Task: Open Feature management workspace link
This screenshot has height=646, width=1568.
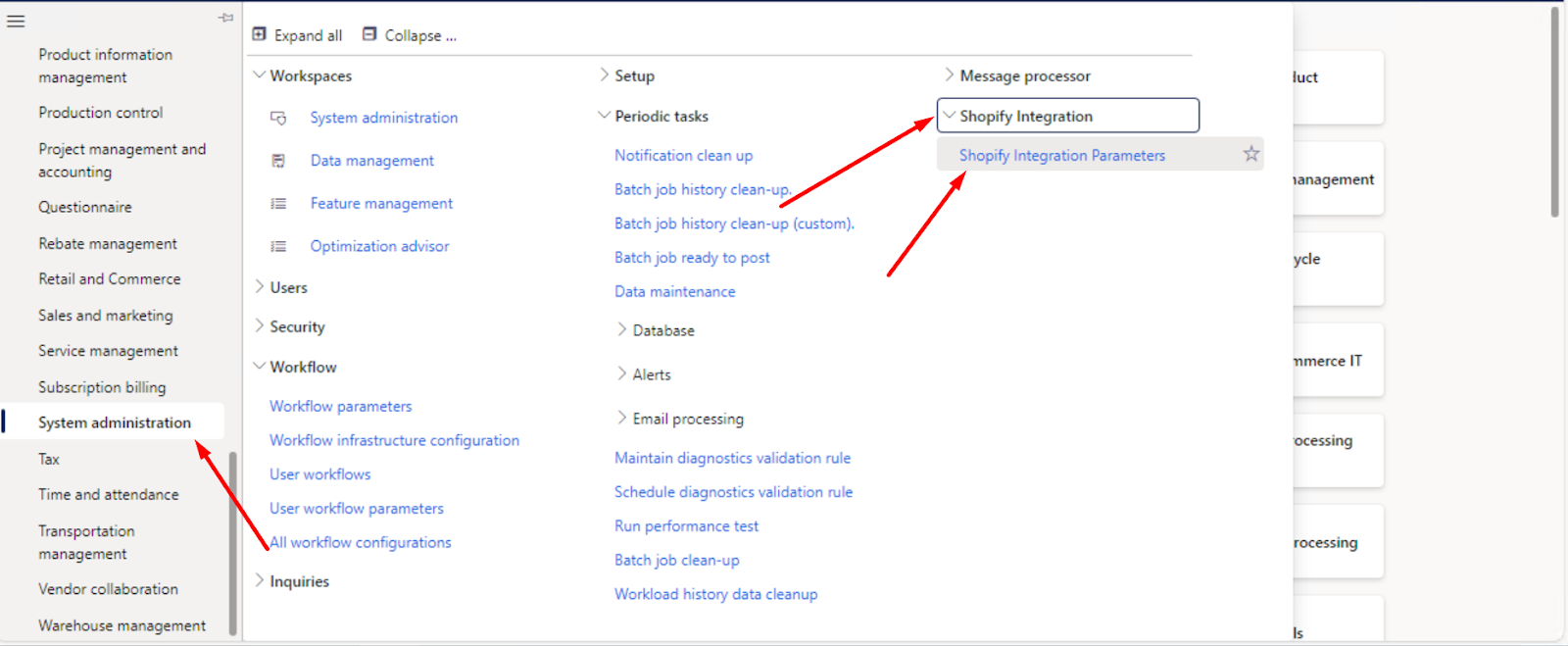Action: 381,204
